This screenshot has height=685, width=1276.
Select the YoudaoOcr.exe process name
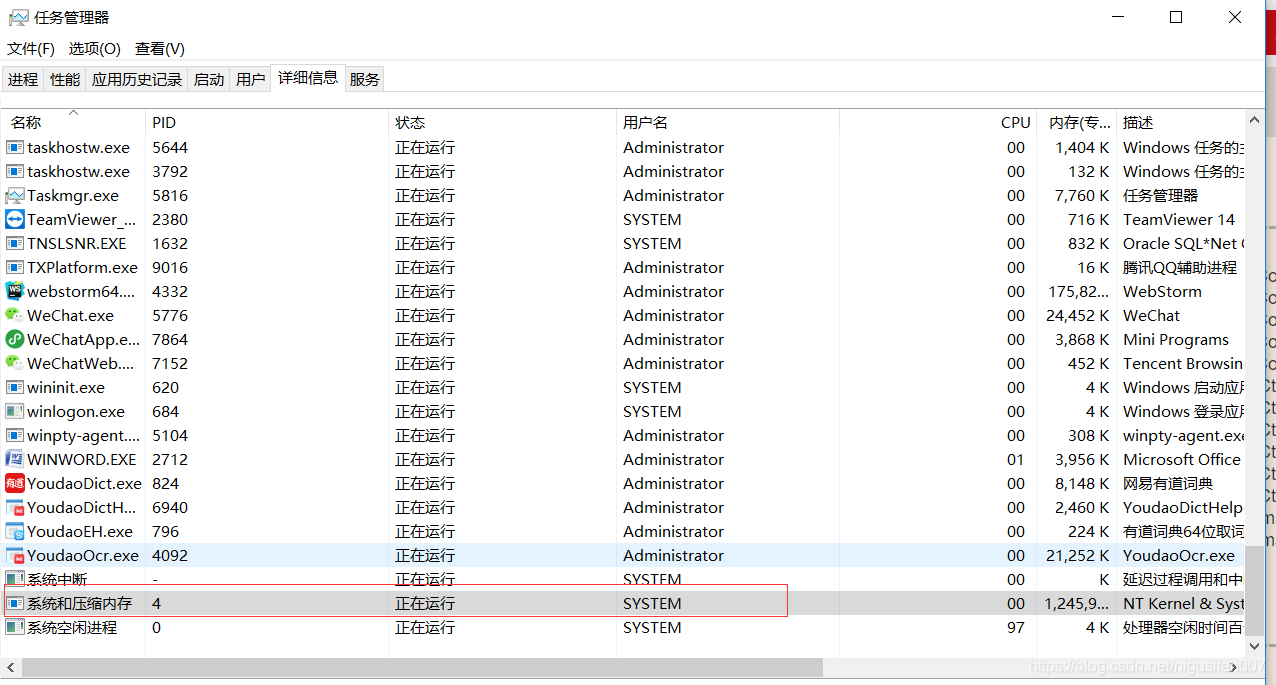pyautogui.click(x=83, y=555)
